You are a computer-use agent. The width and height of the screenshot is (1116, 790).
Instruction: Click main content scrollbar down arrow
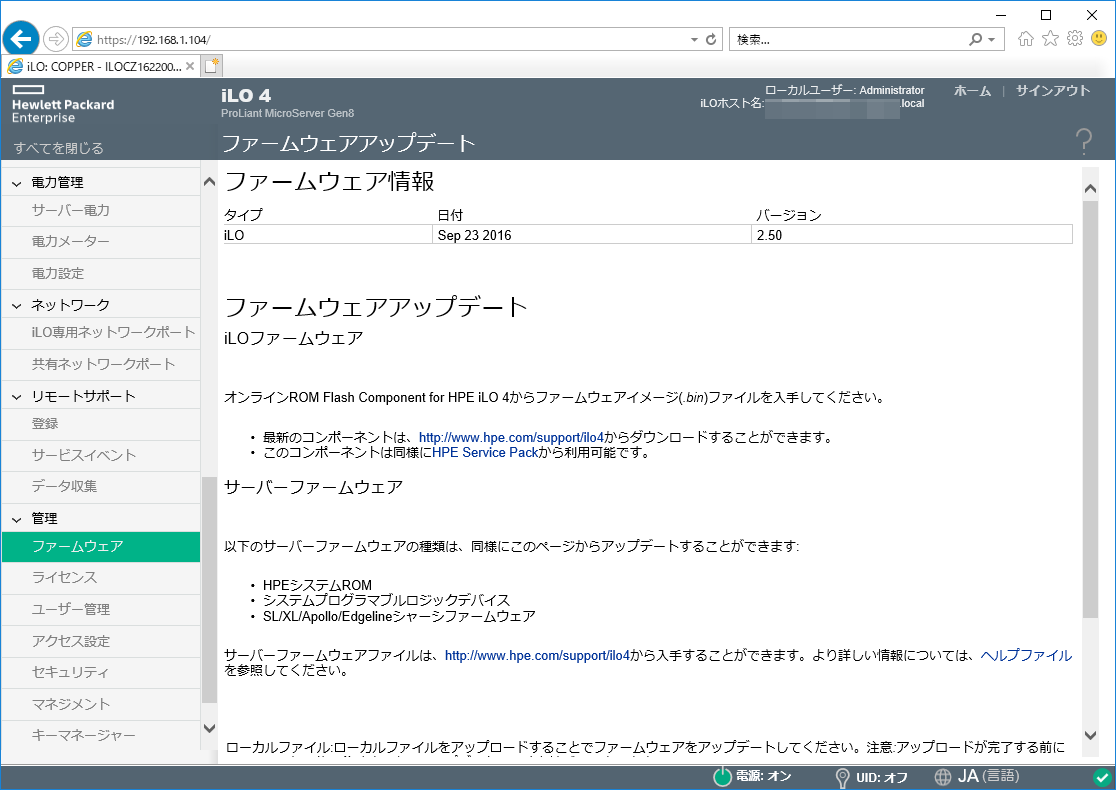click(x=1090, y=735)
